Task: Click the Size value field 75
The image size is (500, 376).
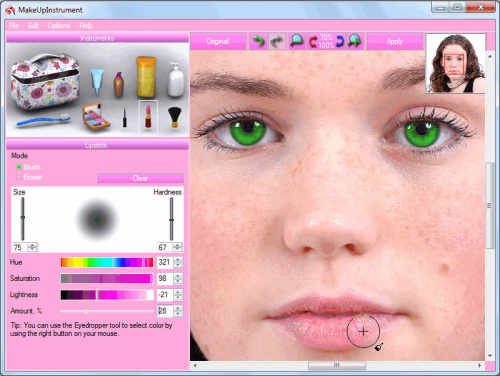Action: coord(20,247)
